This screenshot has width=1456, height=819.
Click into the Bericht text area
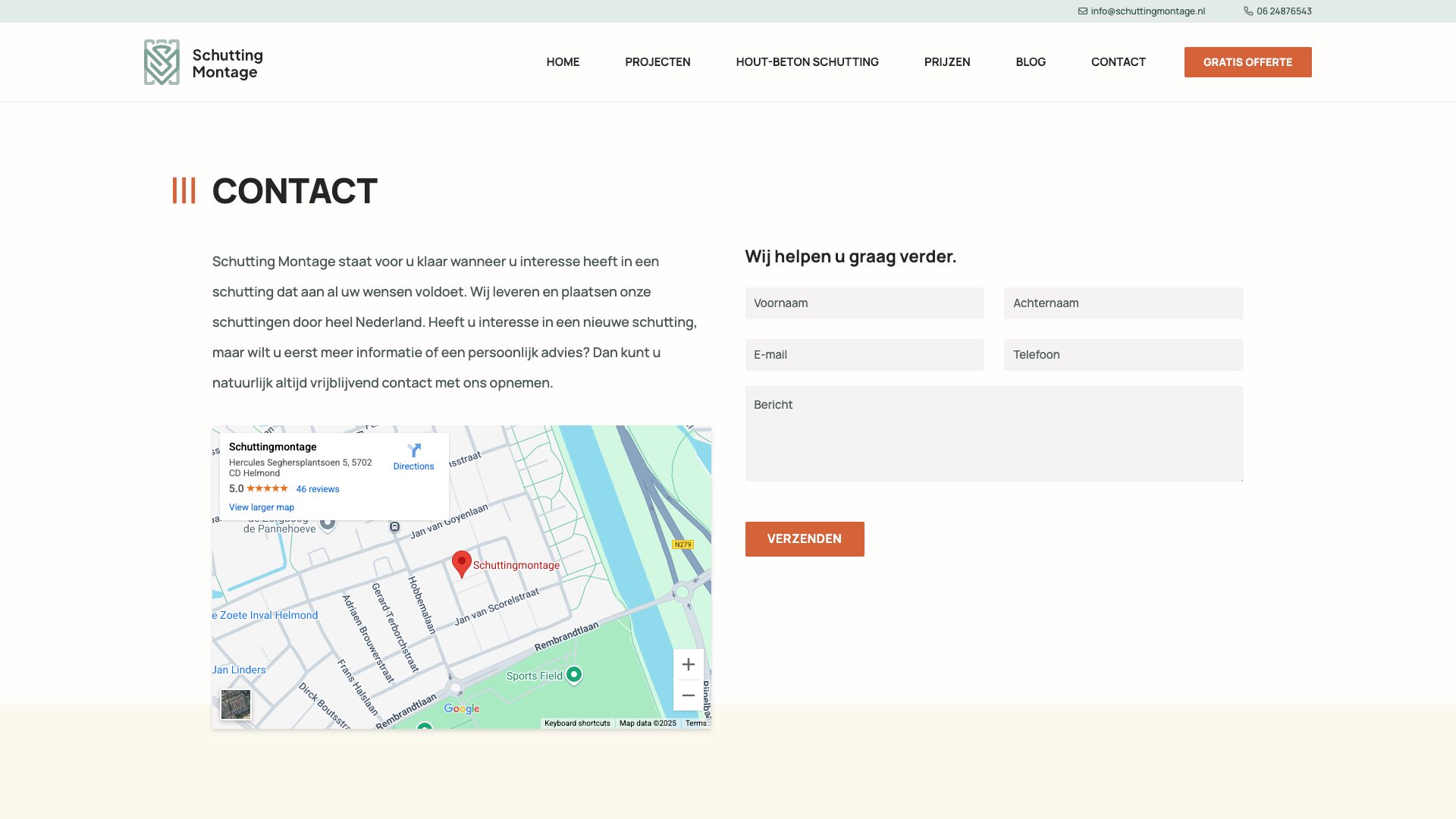click(x=993, y=434)
